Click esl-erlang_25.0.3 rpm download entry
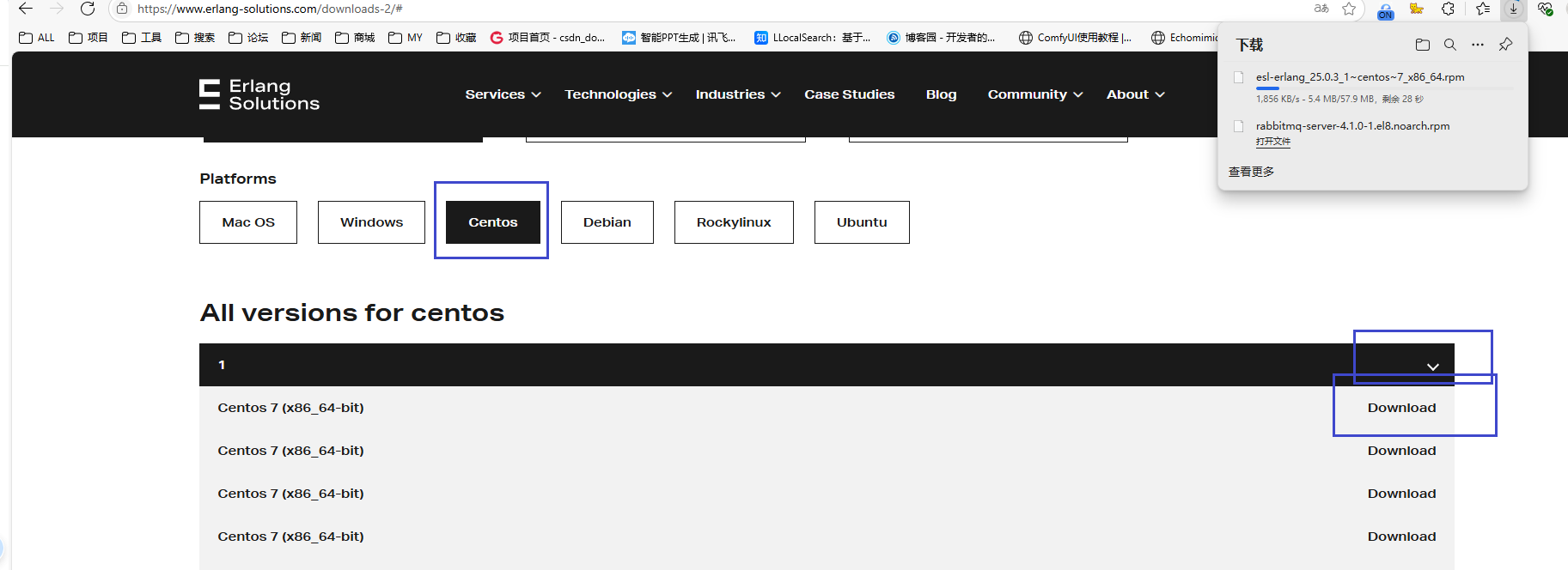This screenshot has height=570, width=1568. pyautogui.click(x=1360, y=77)
